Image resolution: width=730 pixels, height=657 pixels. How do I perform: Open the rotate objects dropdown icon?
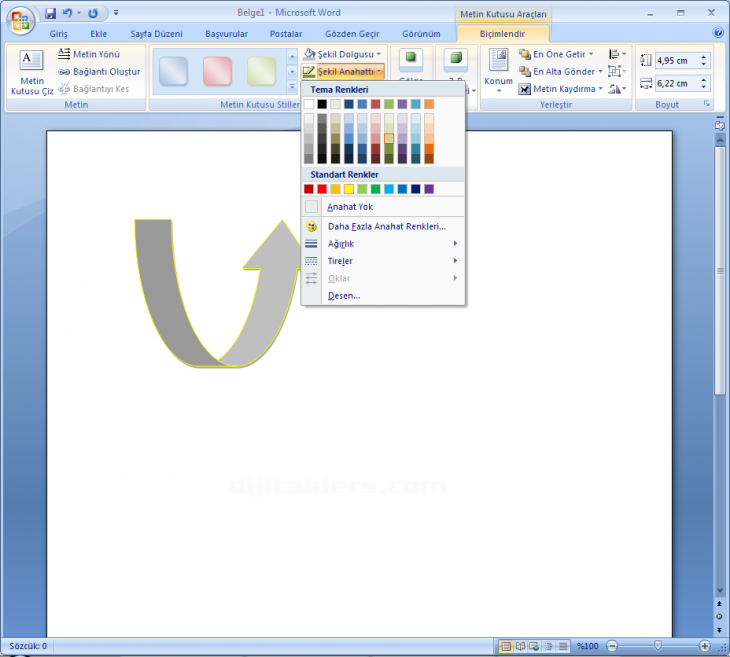click(x=617, y=89)
